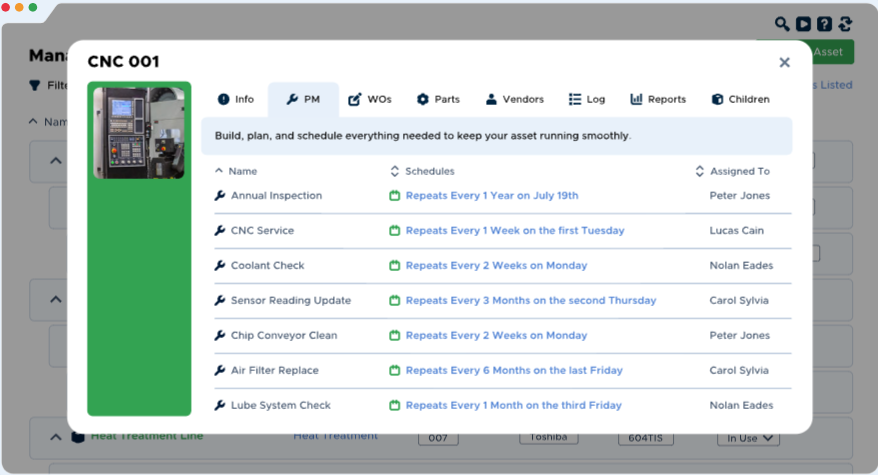Switch to the Children tab
Screen dimensions: 878x475
coord(740,100)
